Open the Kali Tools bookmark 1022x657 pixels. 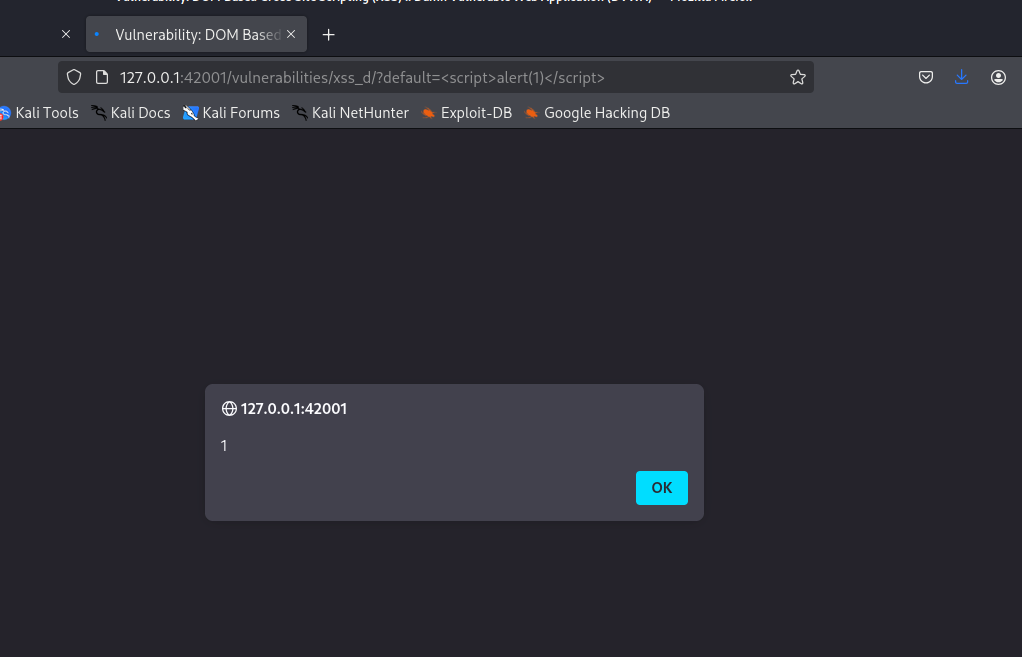39,113
